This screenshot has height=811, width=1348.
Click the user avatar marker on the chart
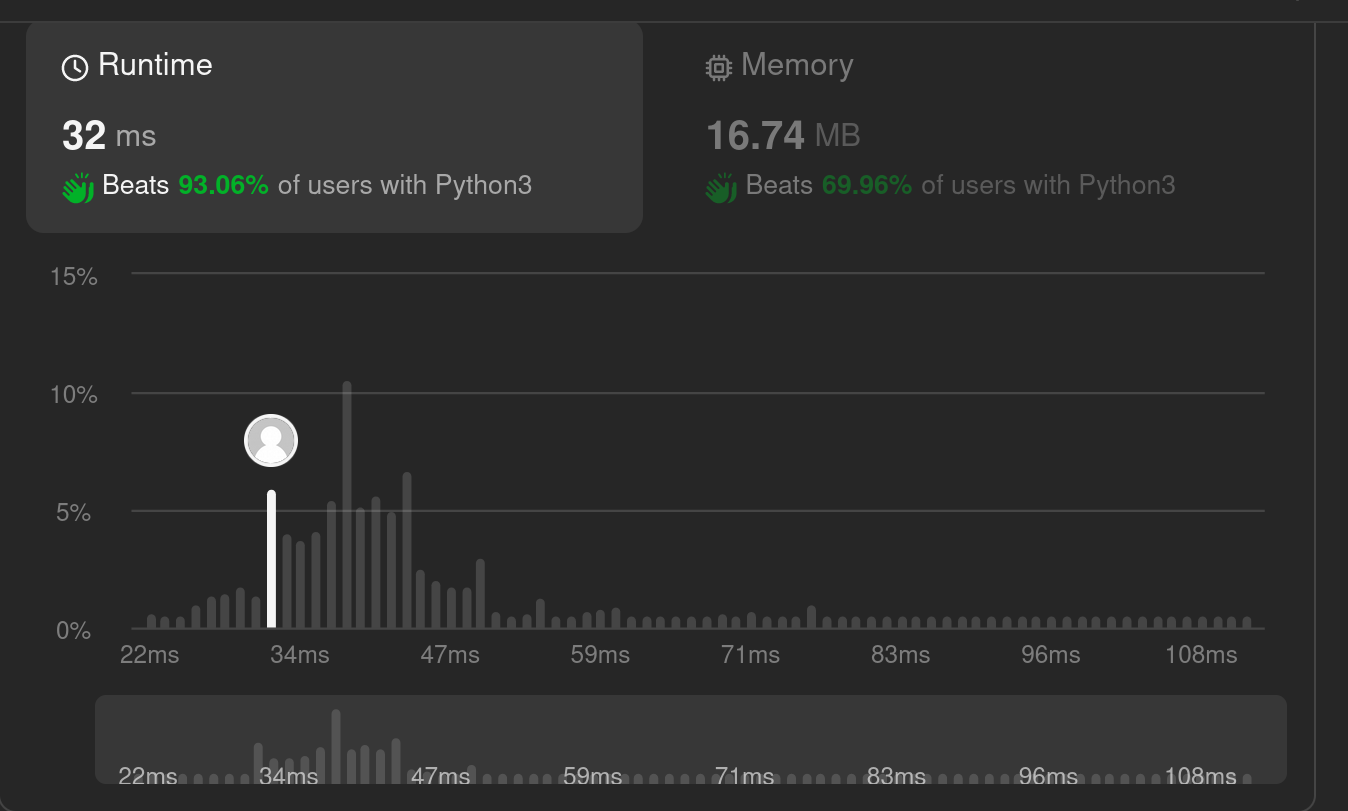click(271, 440)
